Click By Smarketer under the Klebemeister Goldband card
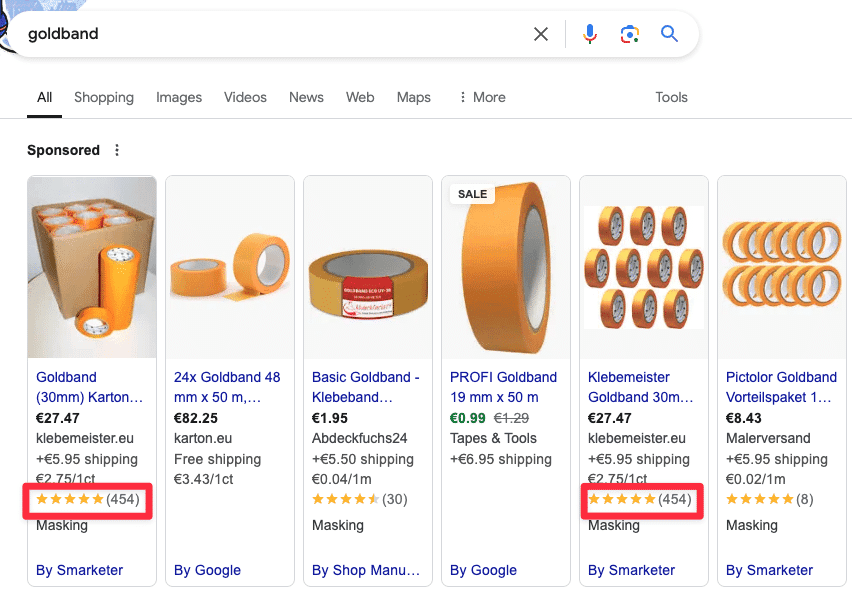The height and width of the screenshot is (608, 852). click(x=631, y=570)
